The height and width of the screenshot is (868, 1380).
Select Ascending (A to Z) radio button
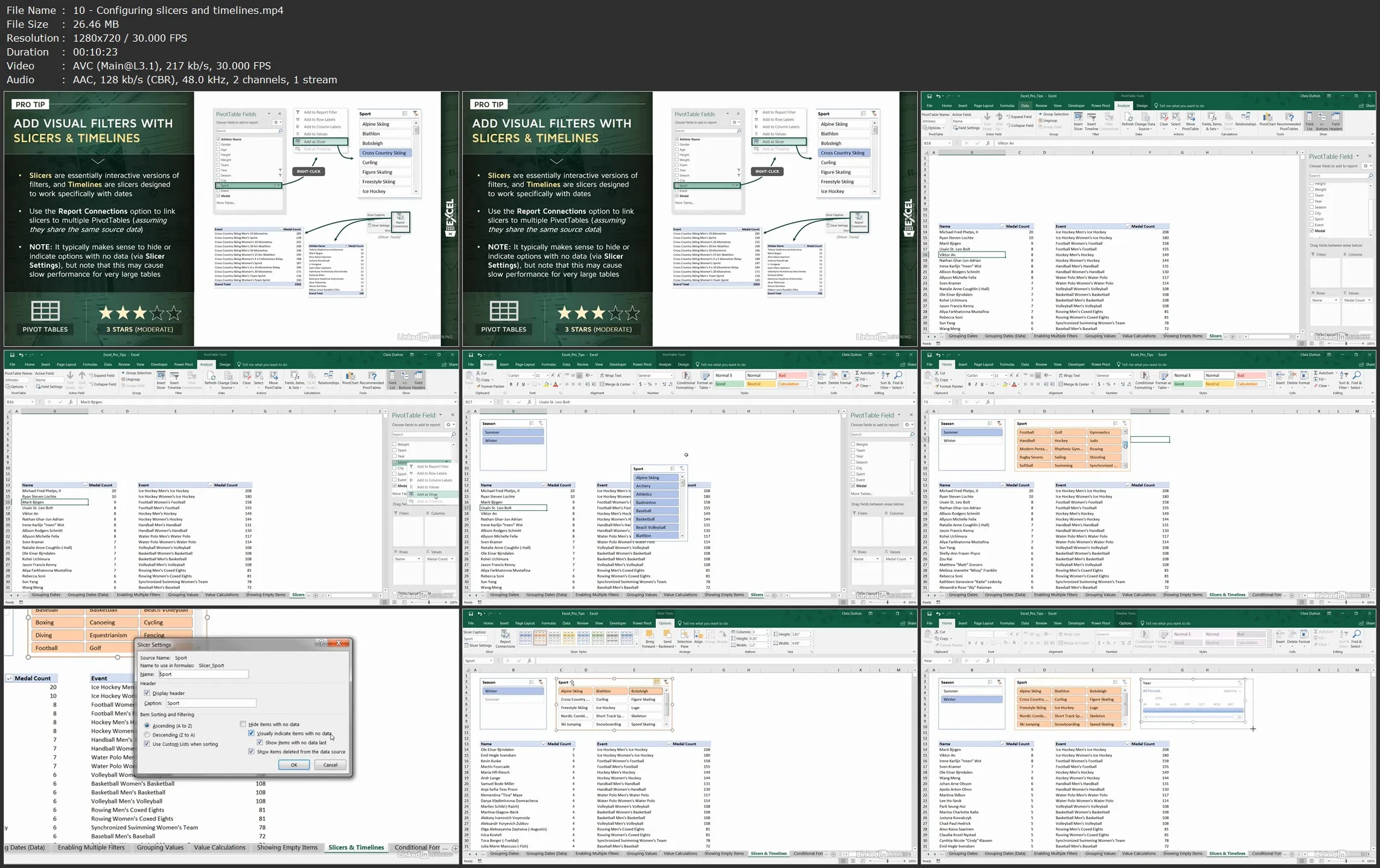coord(147,726)
